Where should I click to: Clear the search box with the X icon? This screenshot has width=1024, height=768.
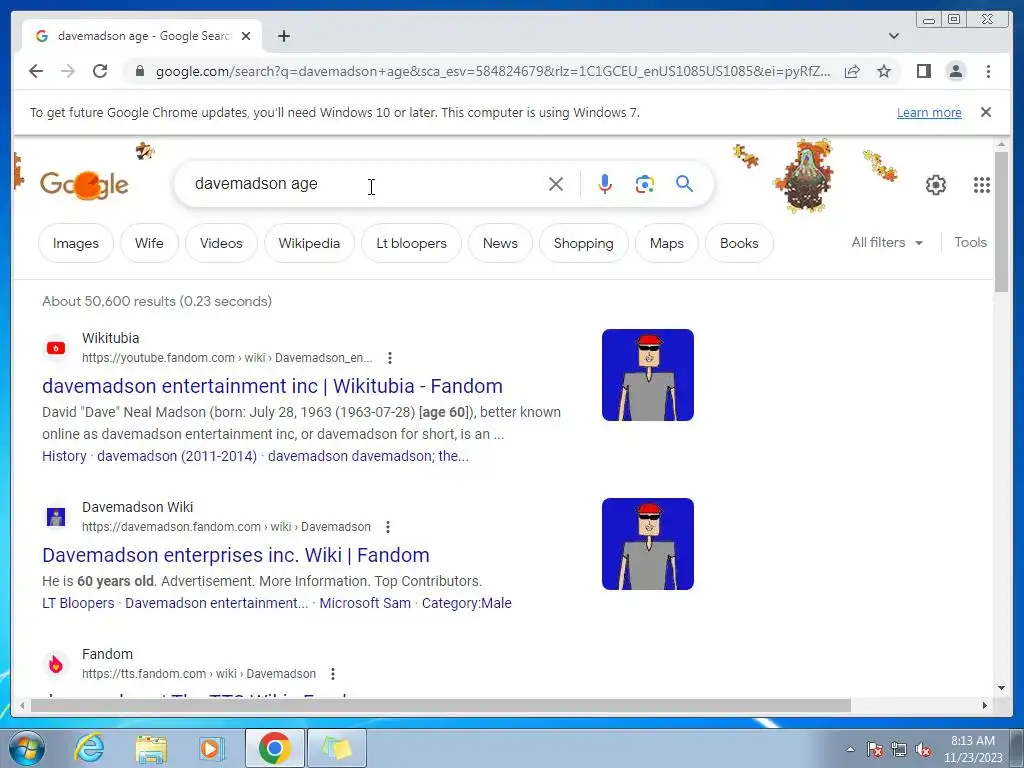(556, 184)
